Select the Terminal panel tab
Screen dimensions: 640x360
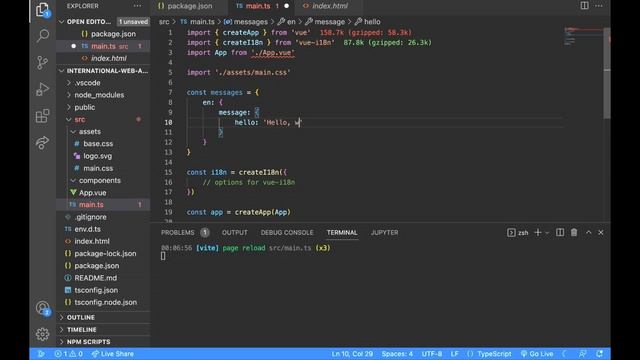pos(342,233)
